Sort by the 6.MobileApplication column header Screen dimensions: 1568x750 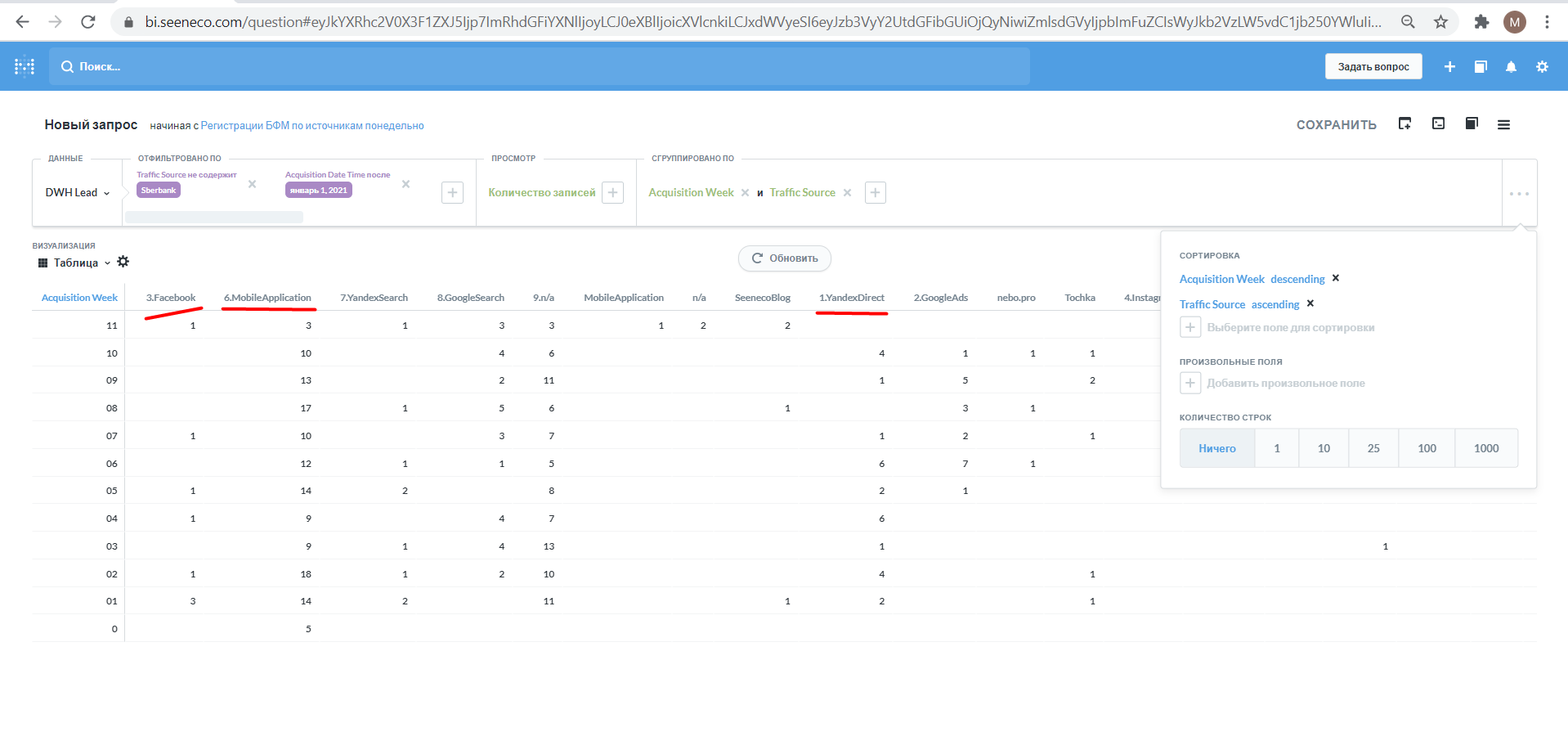pyautogui.click(x=267, y=298)
